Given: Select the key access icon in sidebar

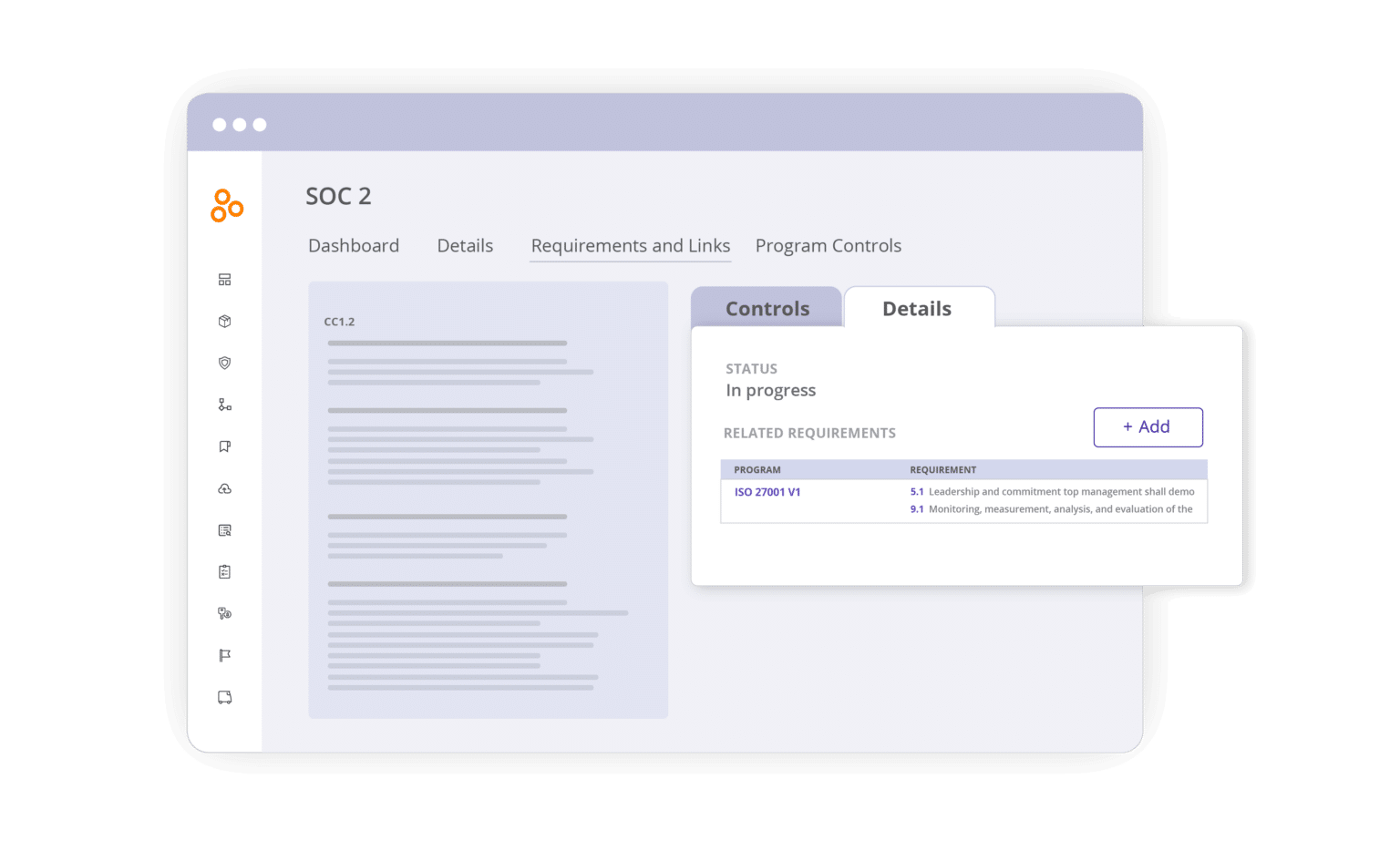Looking at the screenshot, I should [x=224, y=613].
